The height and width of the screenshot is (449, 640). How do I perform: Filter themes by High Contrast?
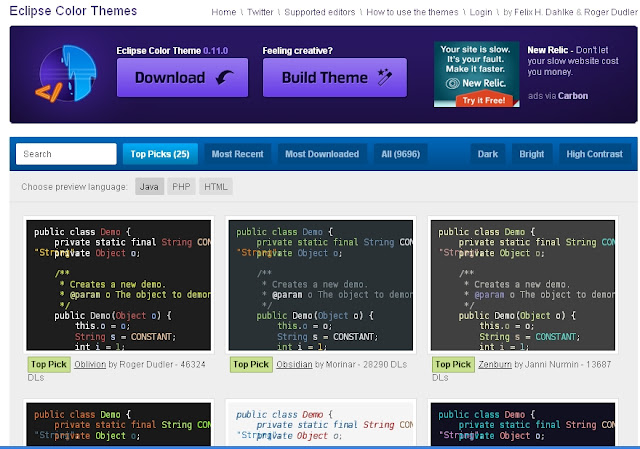594,154
